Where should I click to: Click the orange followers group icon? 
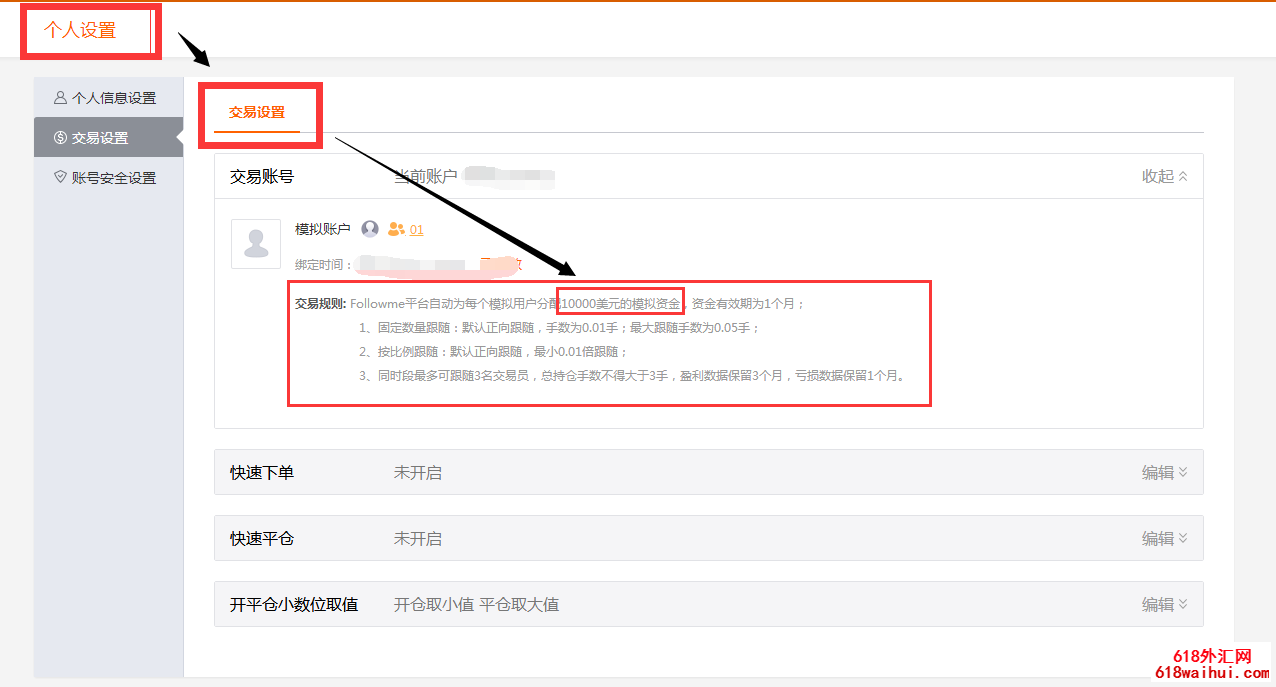coord(396,229)
